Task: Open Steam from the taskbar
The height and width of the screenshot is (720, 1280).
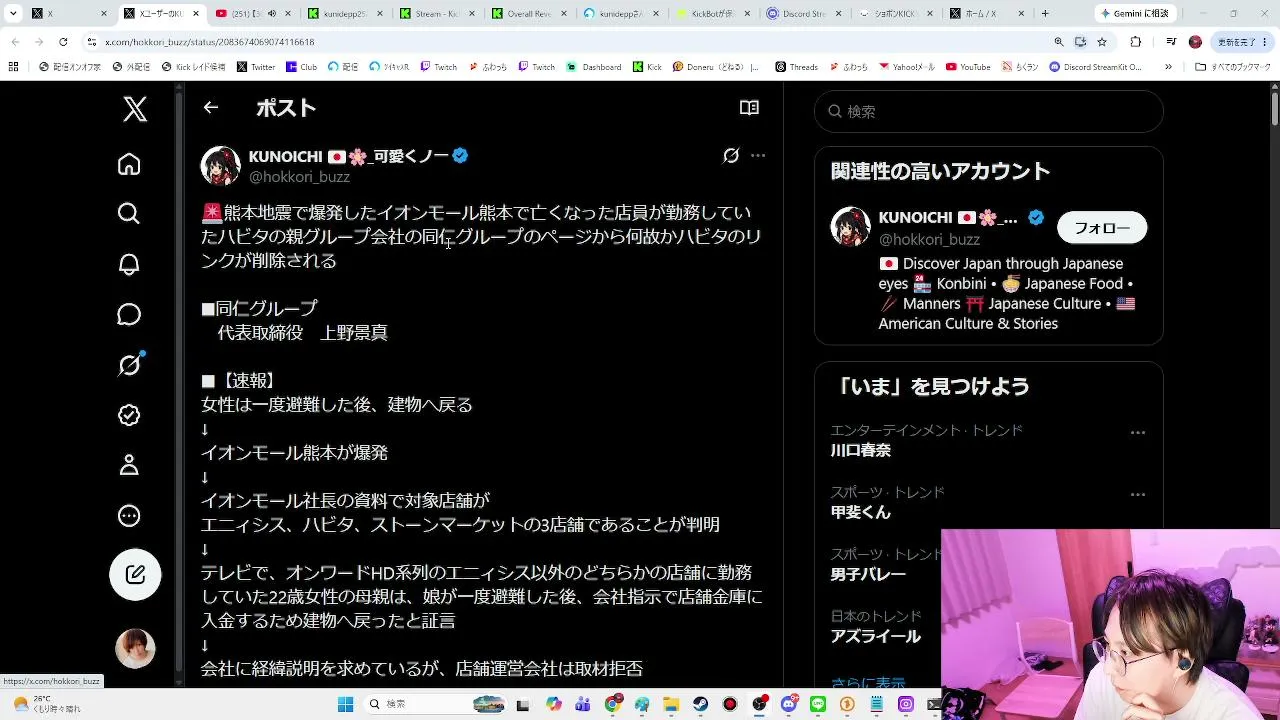Action: [x=701, y=704]
